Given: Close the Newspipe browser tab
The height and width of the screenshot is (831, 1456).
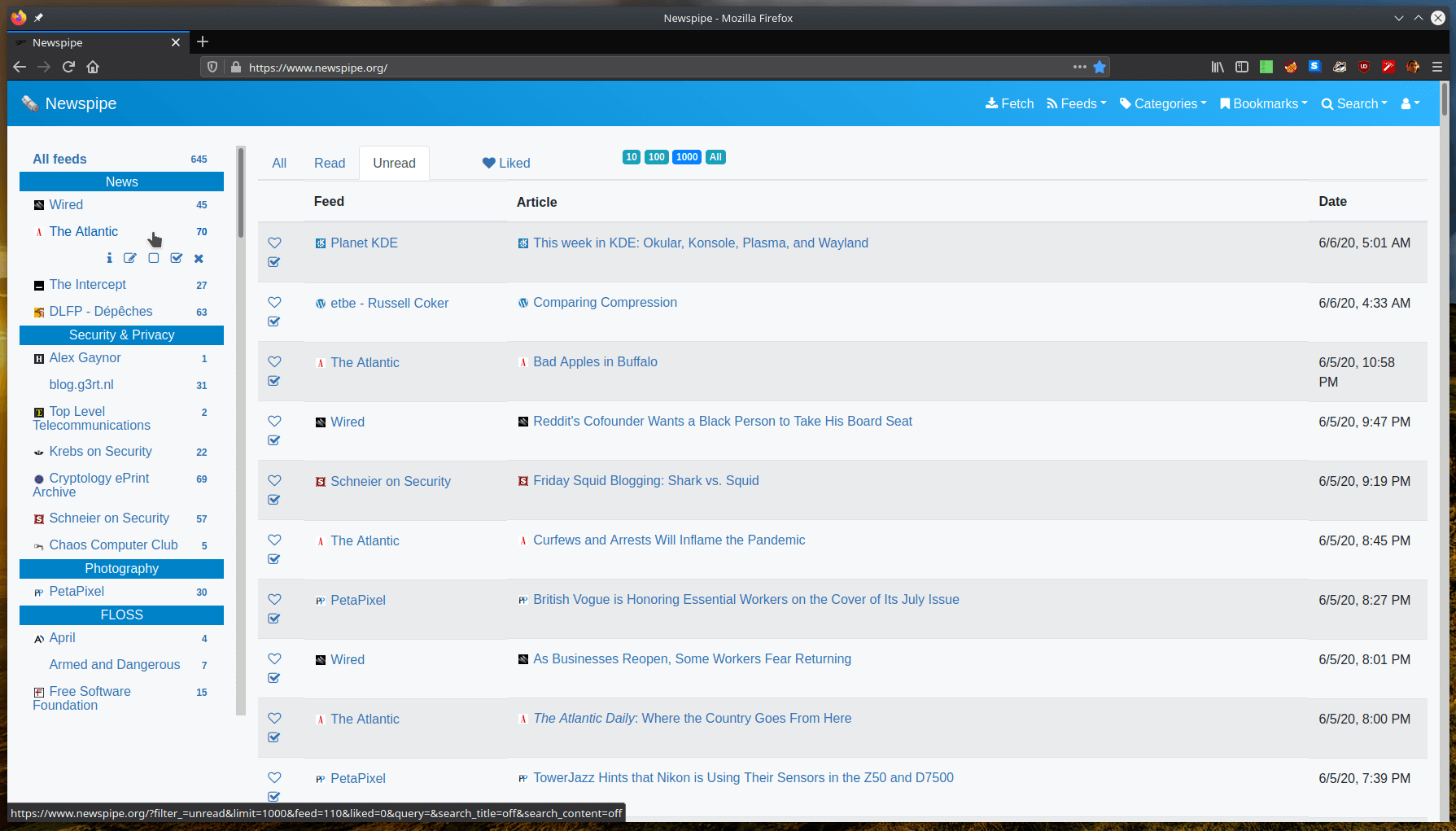Looking at the screenshot, I should pos(176,42).
